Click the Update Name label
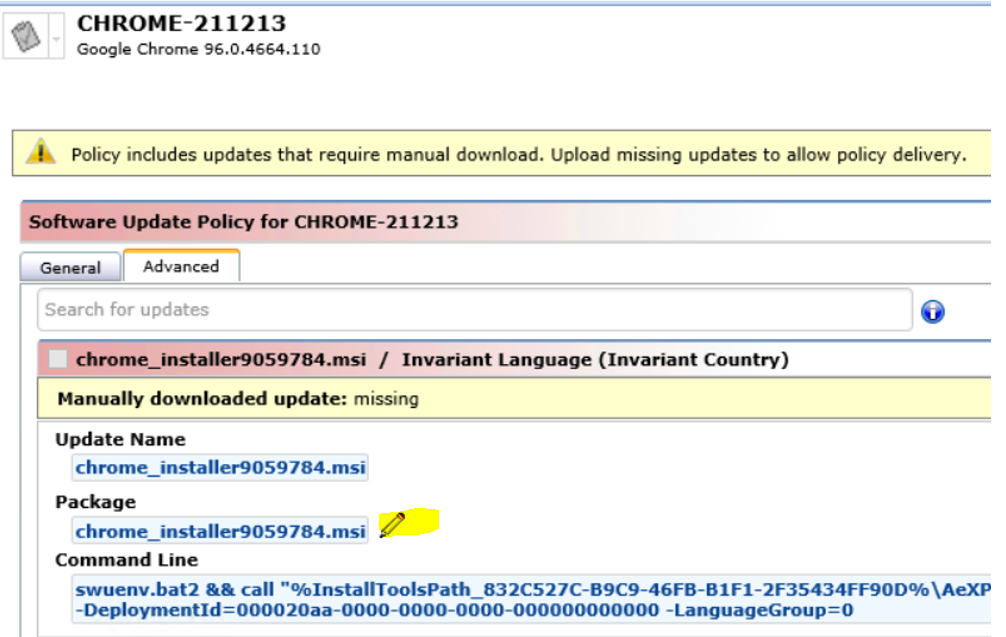This screenshot has height=637, width=1006. click(x=120, y=439)
